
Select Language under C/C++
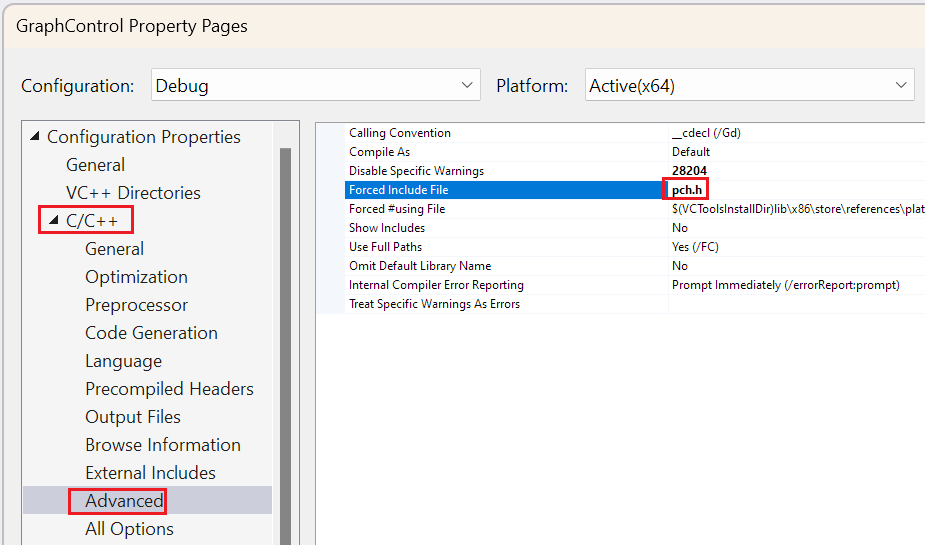click(x=123, y=361)
